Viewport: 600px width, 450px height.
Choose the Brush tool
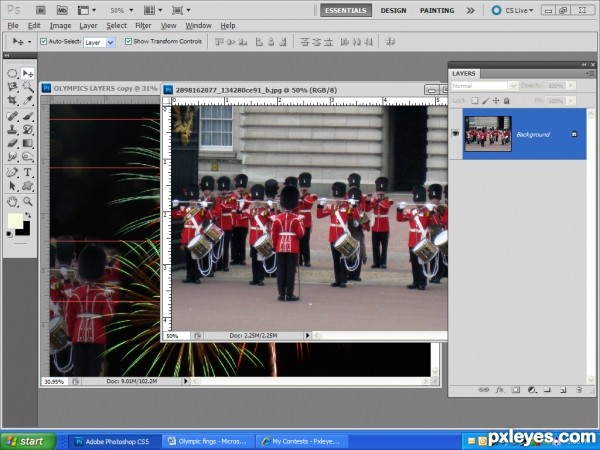pos(28,116)
